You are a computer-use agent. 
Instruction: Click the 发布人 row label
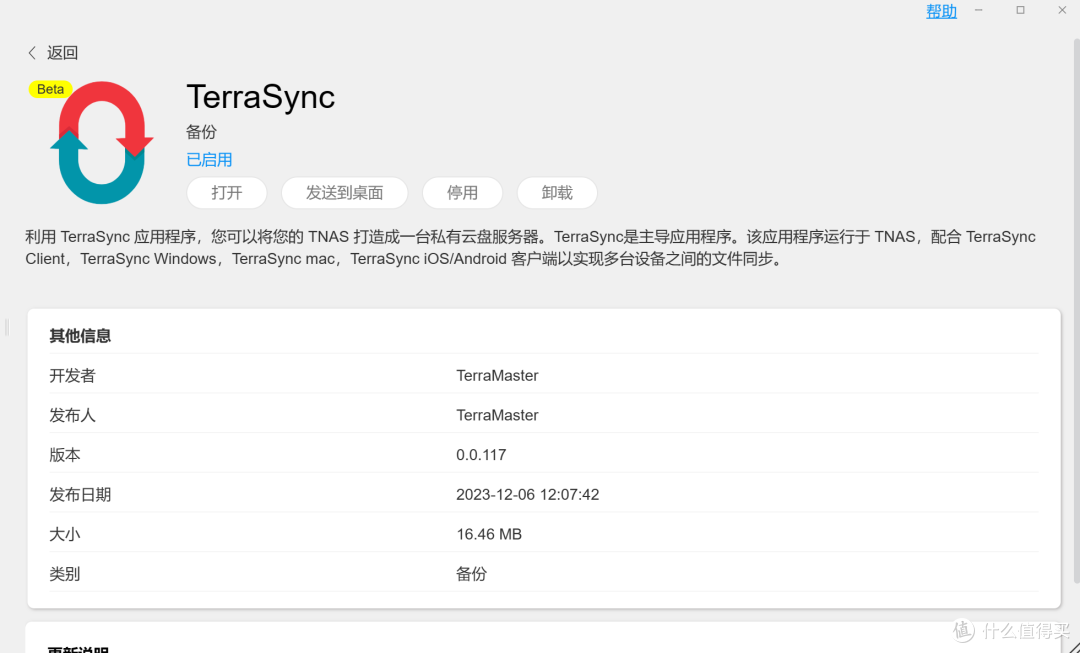72,415
